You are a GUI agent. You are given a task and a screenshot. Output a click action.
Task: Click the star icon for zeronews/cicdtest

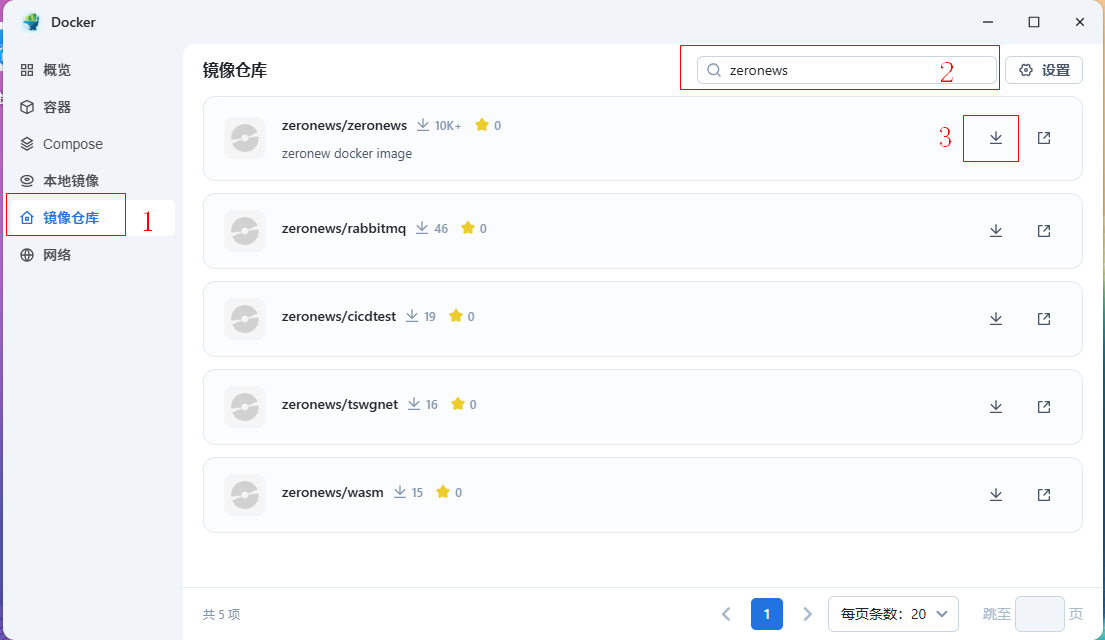tap(456, 316)
